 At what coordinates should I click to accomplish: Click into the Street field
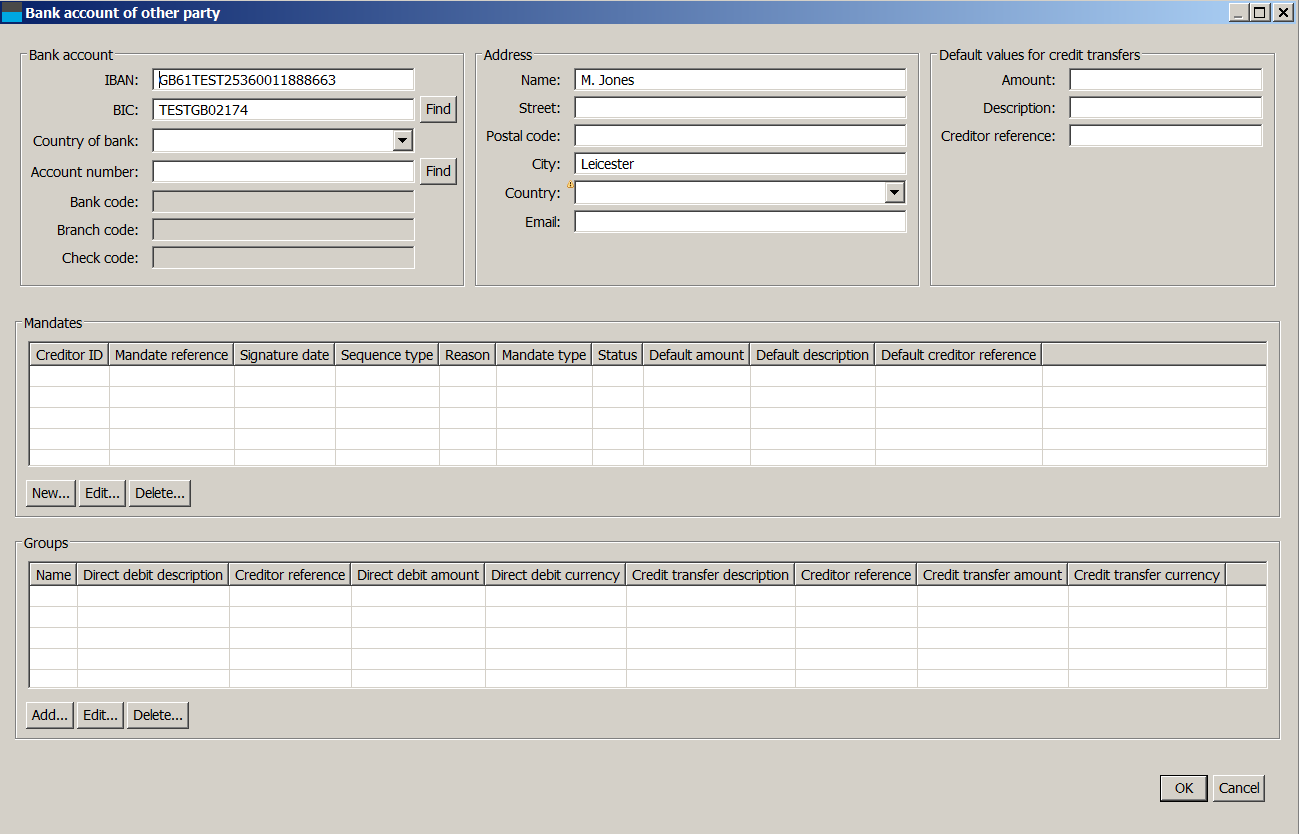740,108
